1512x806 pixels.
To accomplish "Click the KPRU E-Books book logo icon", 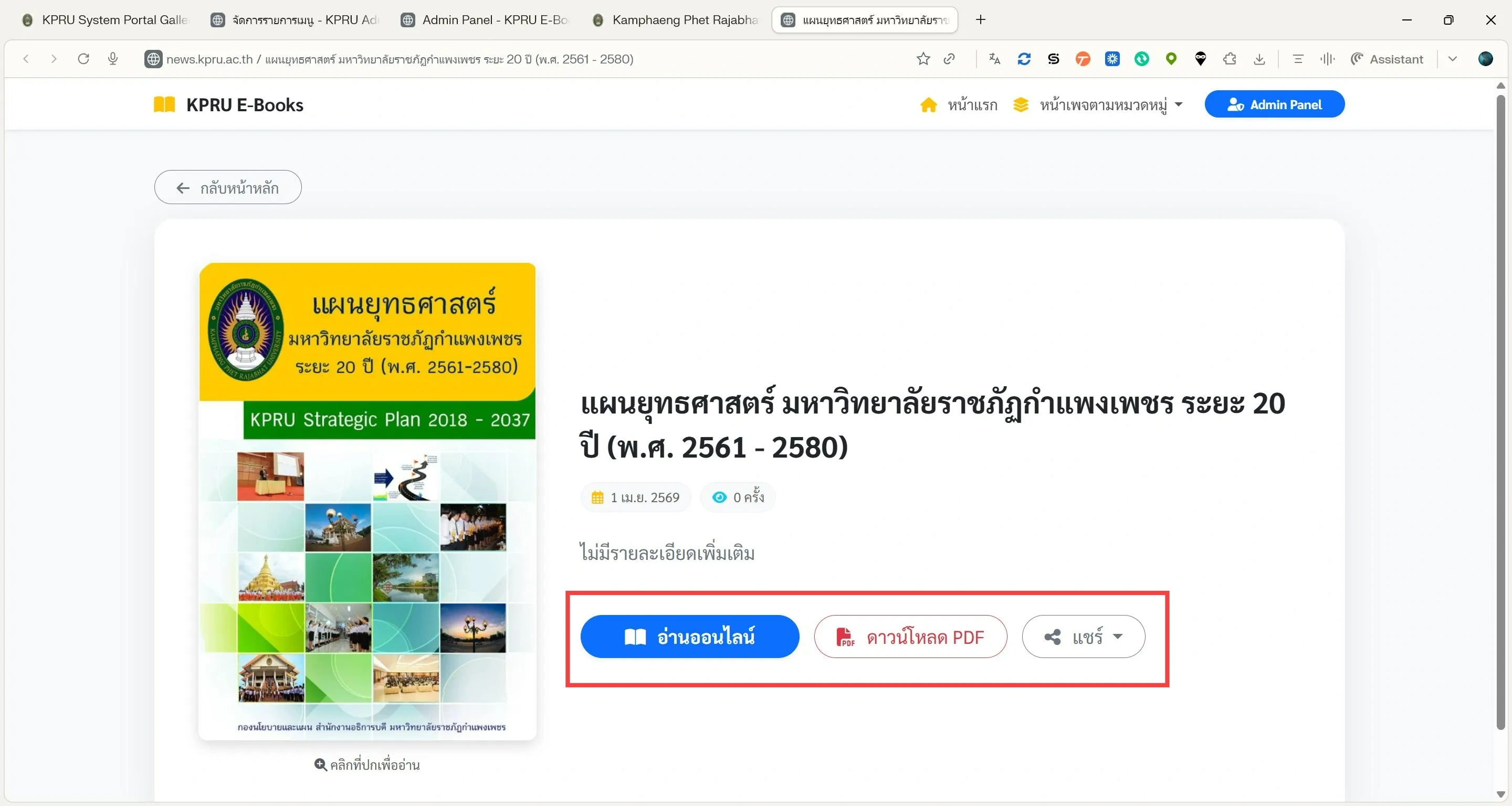I will point(164,104).
